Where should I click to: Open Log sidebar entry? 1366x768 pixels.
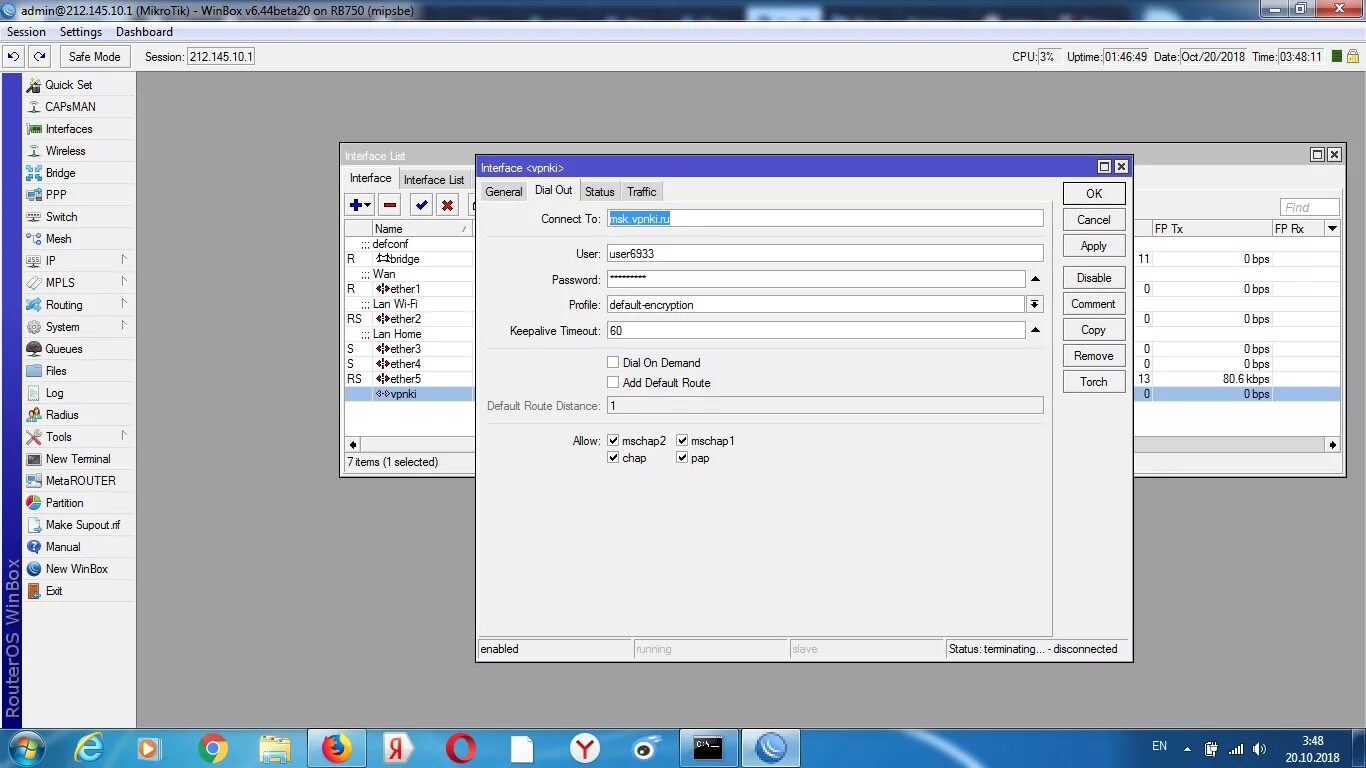[x=54, y=393]
